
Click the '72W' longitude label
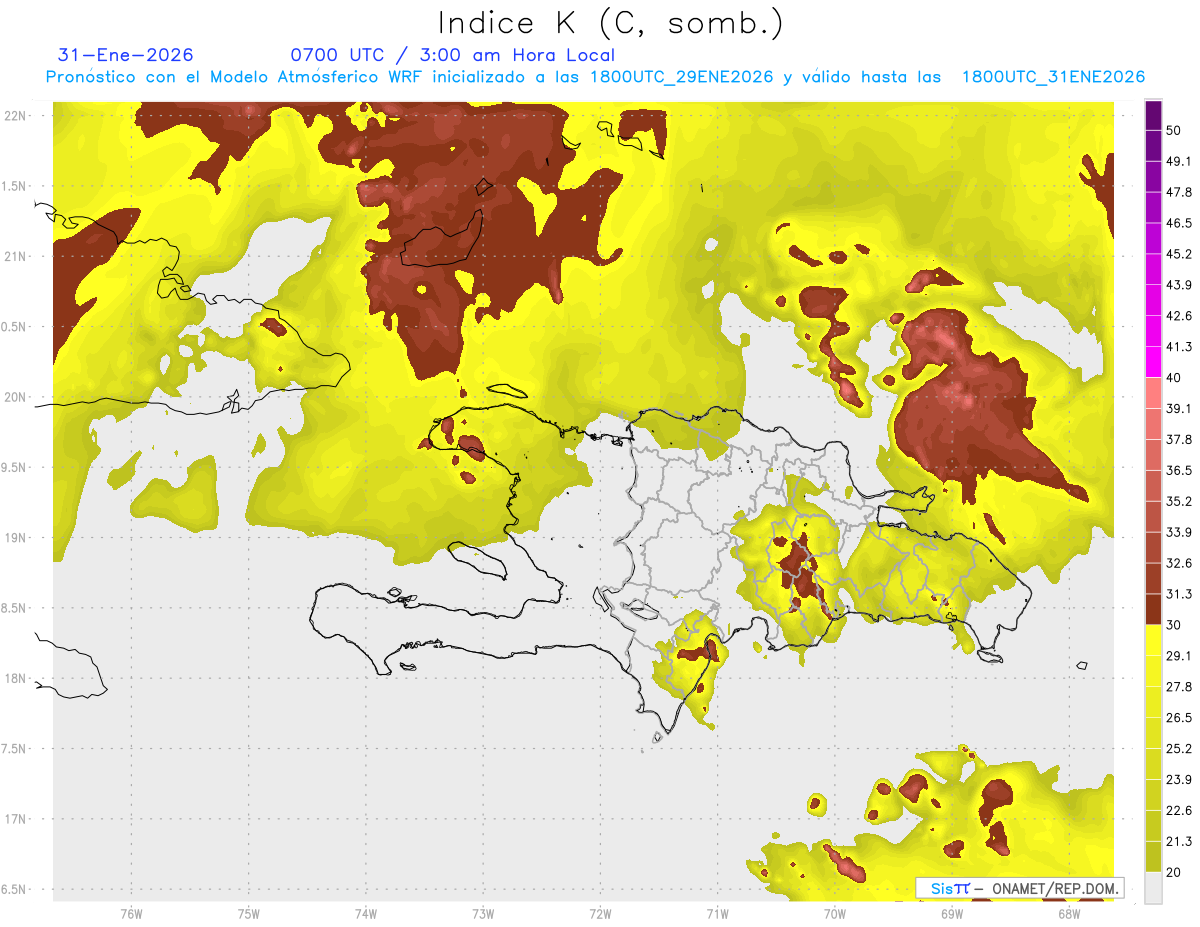600,913
